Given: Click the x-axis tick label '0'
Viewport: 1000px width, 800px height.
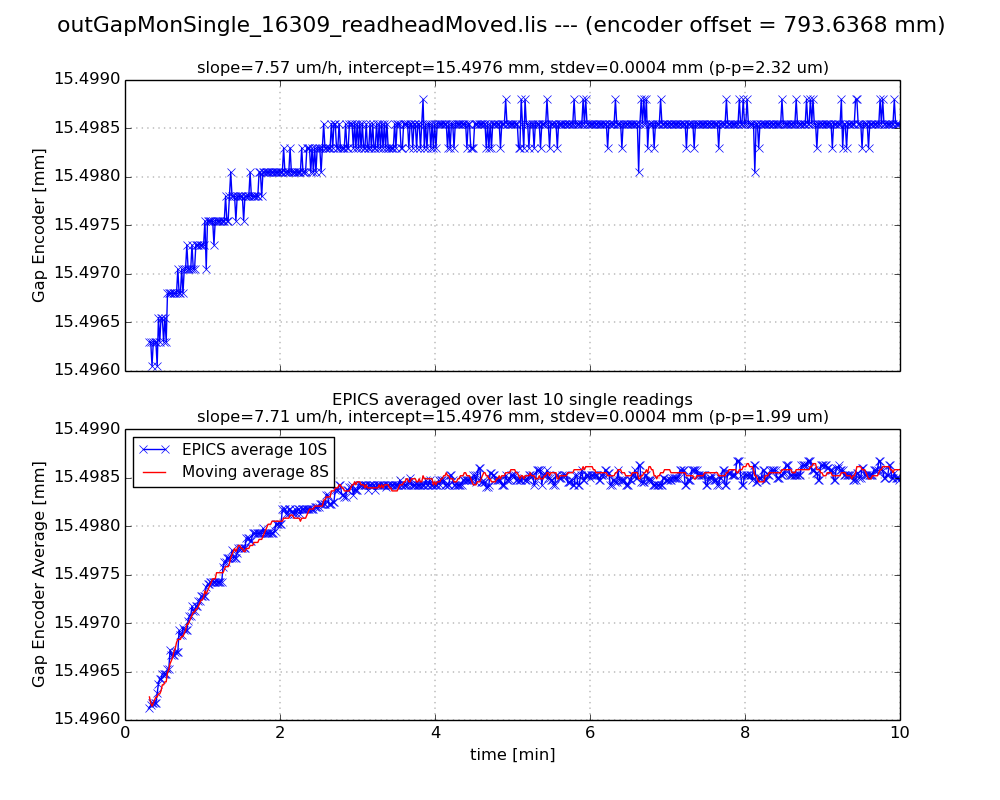Looking at the screenshot, I should coord(125,732).
